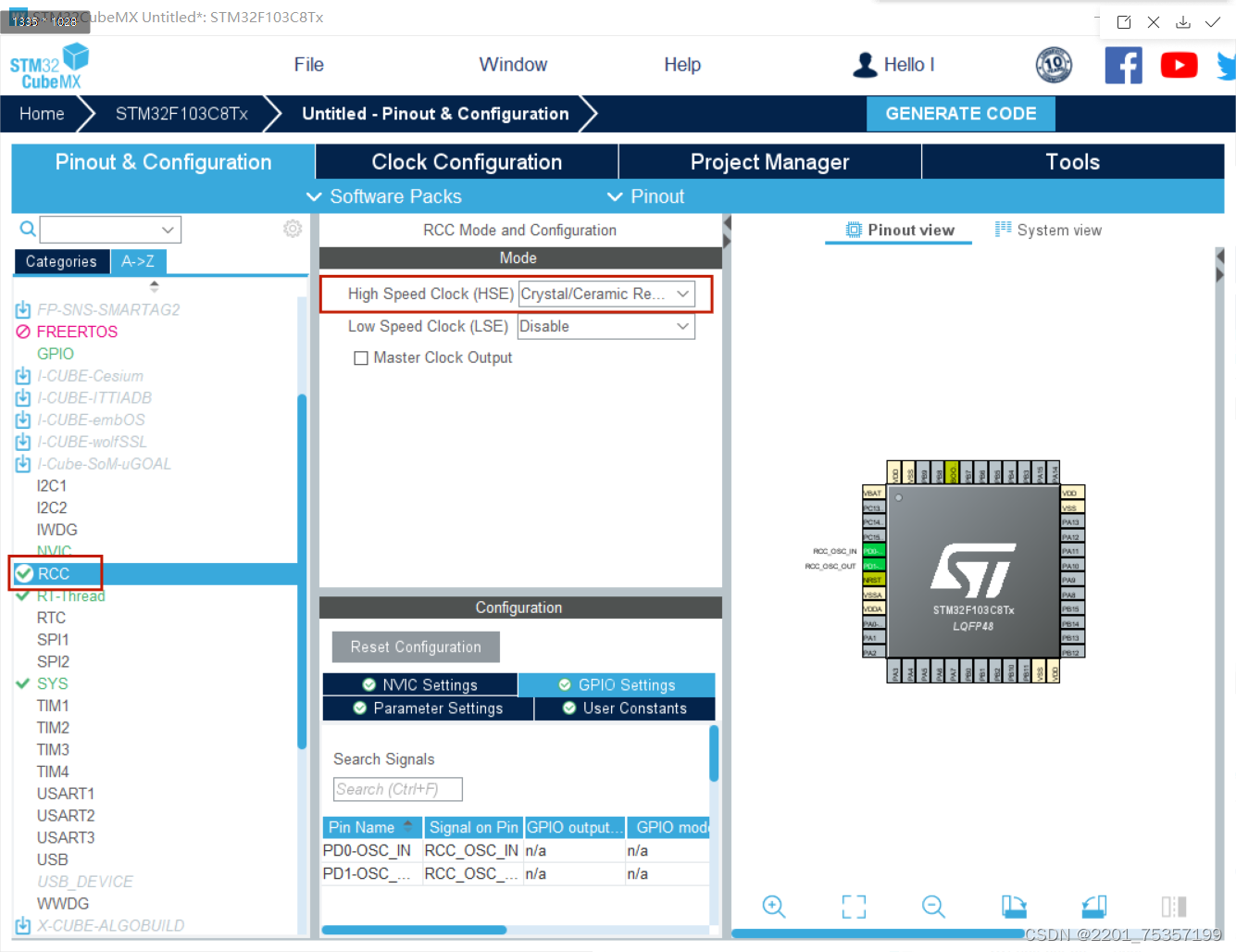Click the NRST pin on the chip

tap(874, 580)
